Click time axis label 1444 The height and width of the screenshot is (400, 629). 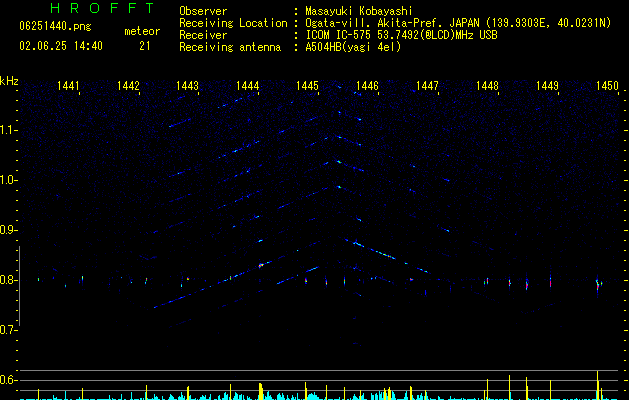(248, 86)
